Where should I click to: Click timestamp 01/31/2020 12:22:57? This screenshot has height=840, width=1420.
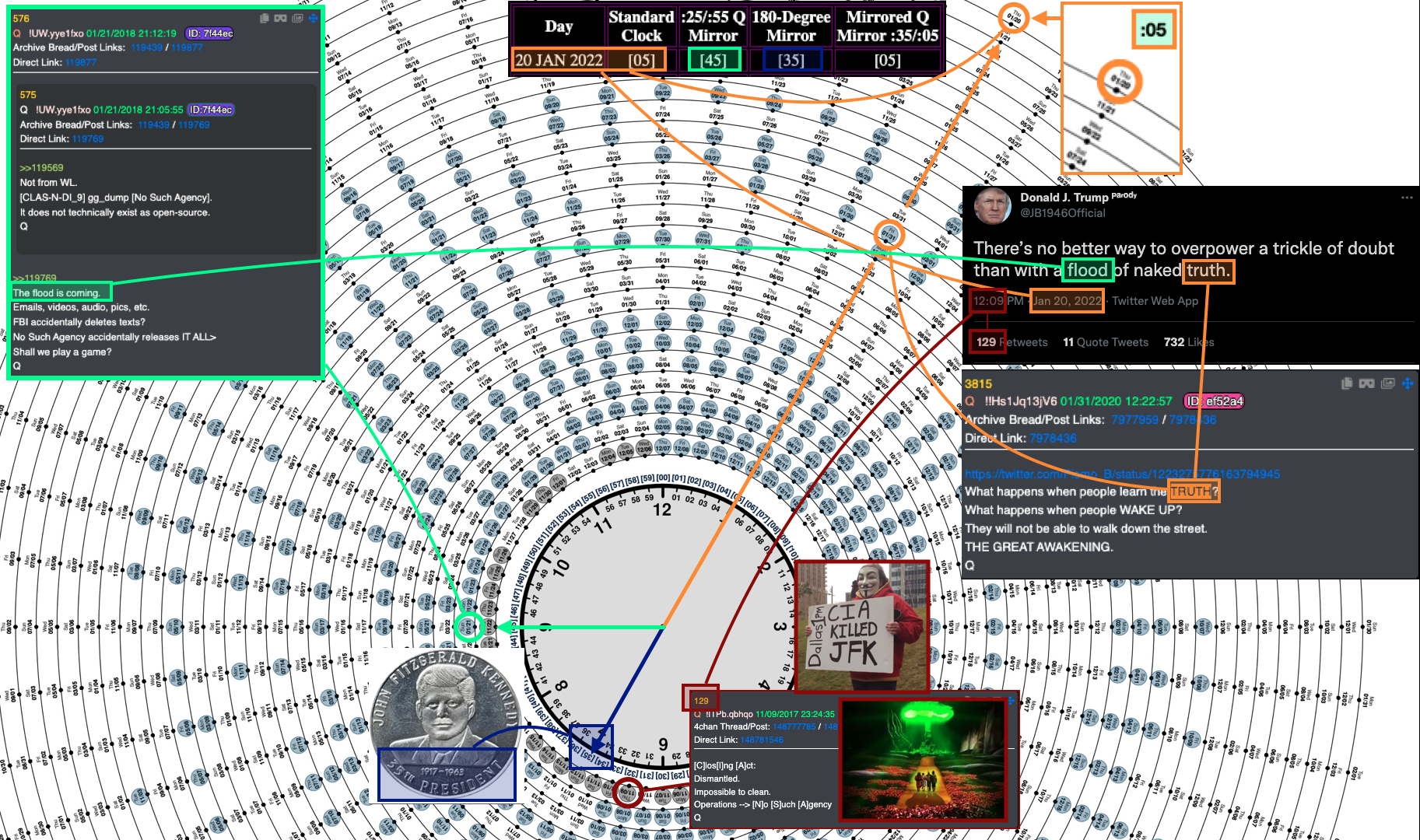pyautogui.click(x=1116, y=401)
